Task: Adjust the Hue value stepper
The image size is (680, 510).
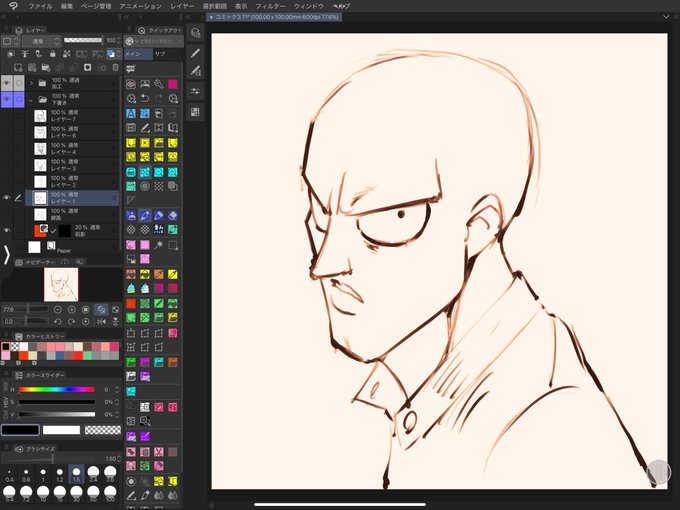Action: [117, 389]
